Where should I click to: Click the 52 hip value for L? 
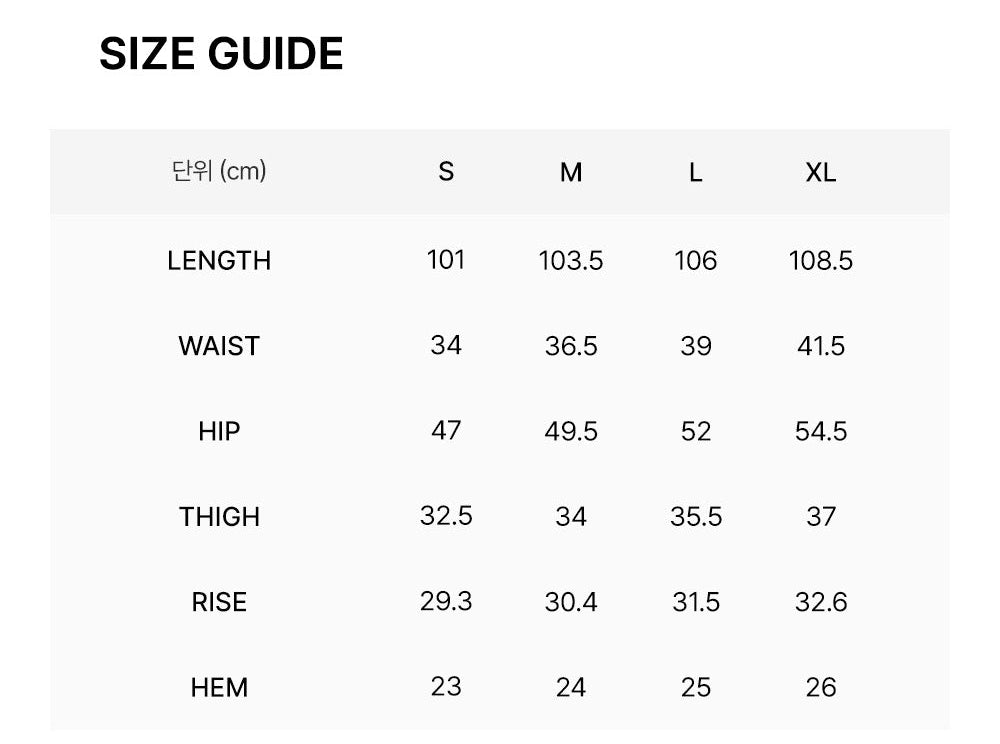pyautogui.click(x=695, y=432)
